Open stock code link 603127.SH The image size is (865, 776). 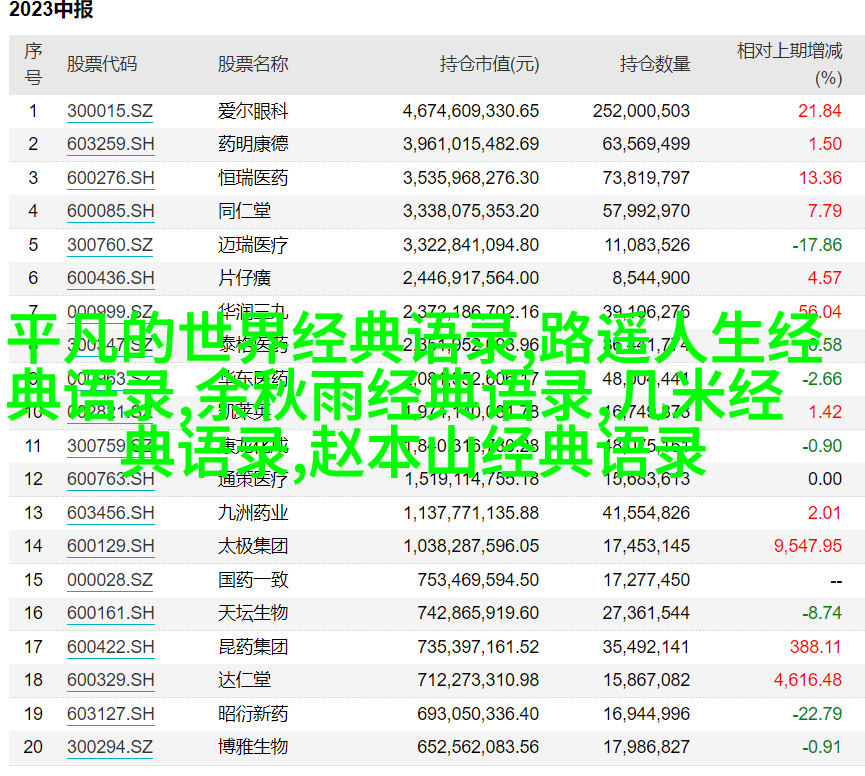point(110,714)
